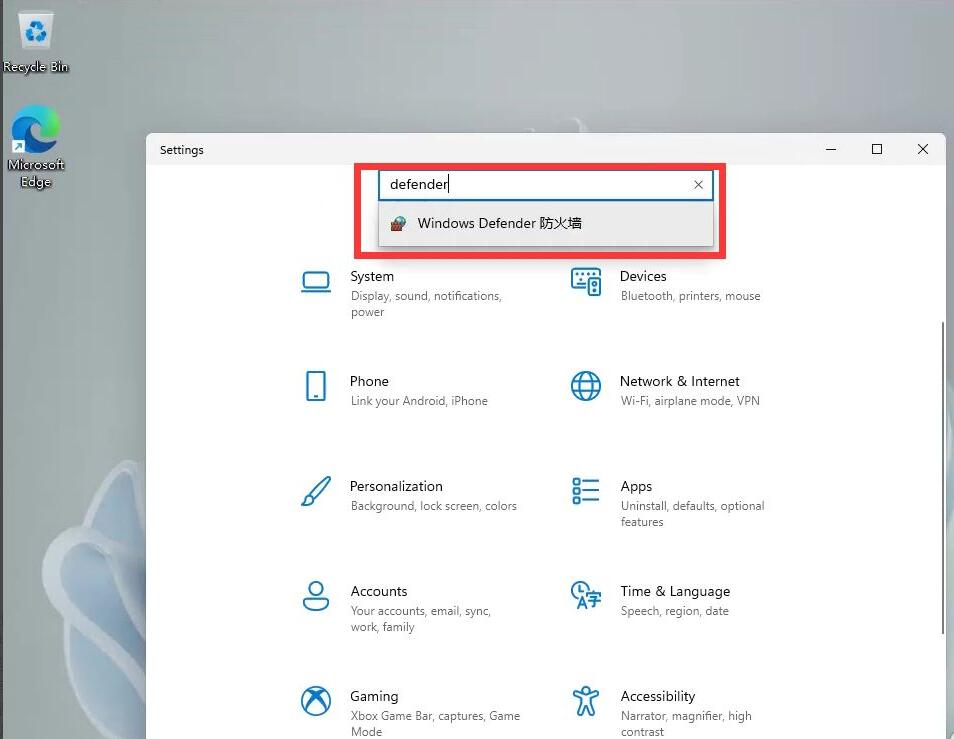Click 'Speech, region, date' description
This screenshot has width=954, height=739.
click(x=675, y=611)
